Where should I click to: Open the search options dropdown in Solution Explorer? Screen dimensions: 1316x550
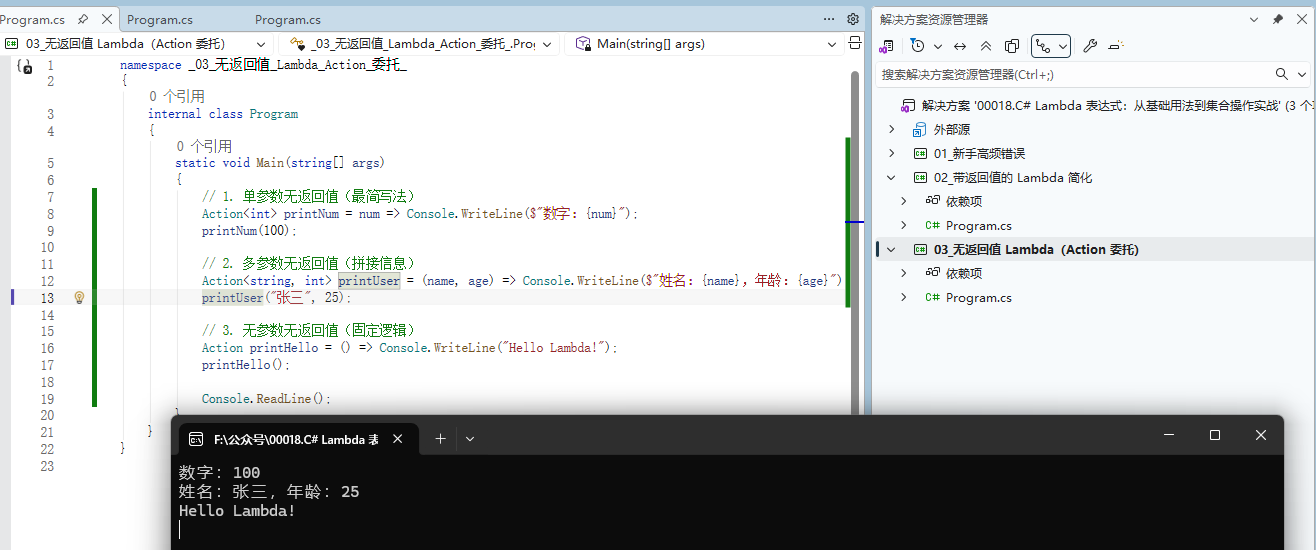coord(1302,74)
